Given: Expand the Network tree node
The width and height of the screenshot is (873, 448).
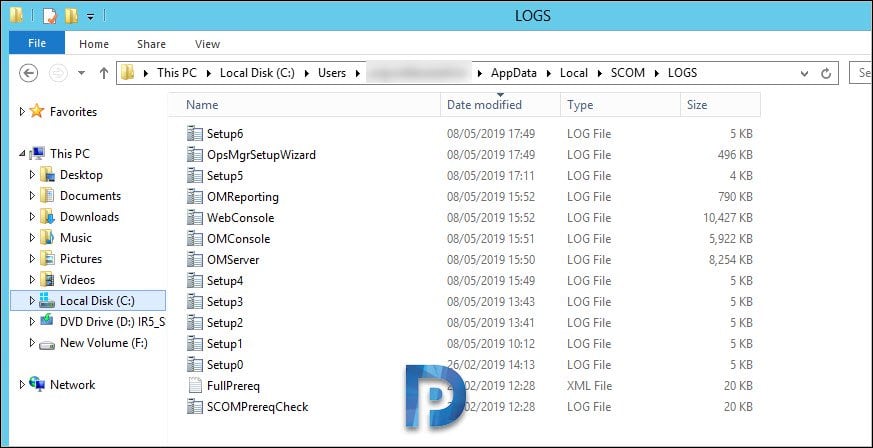Looking at the screenshot, I should 22,385.
